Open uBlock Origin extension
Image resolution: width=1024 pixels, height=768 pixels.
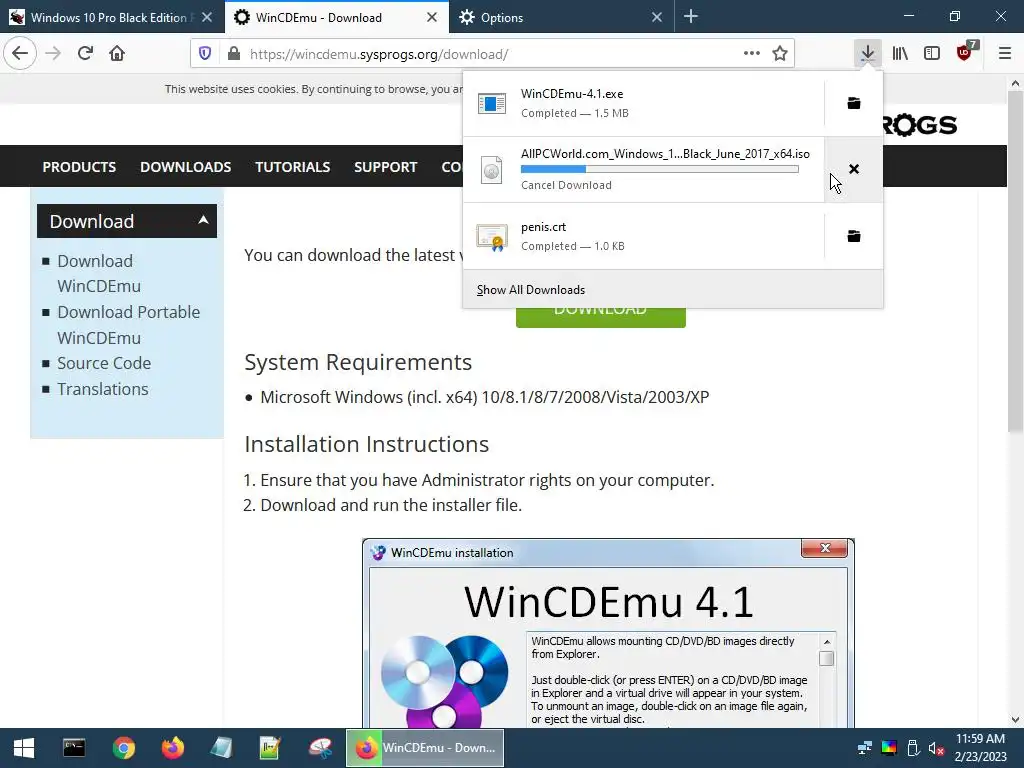(x=965, y=54)
